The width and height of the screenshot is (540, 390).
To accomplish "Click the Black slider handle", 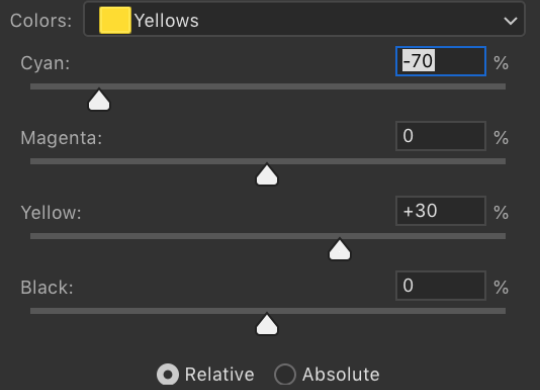I will pyautogui.click(x=267, y=325).
